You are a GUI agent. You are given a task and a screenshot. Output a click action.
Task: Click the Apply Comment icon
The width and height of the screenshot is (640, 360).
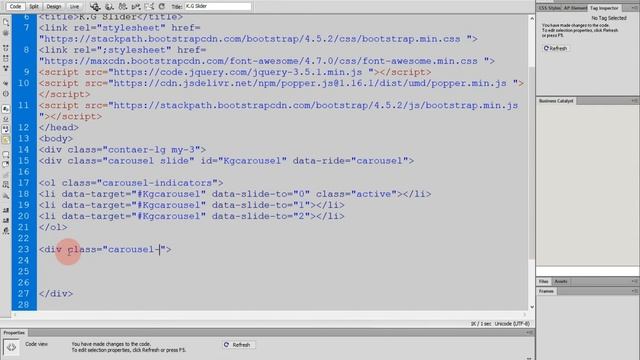pyautogui.click(x=6, y=154)
